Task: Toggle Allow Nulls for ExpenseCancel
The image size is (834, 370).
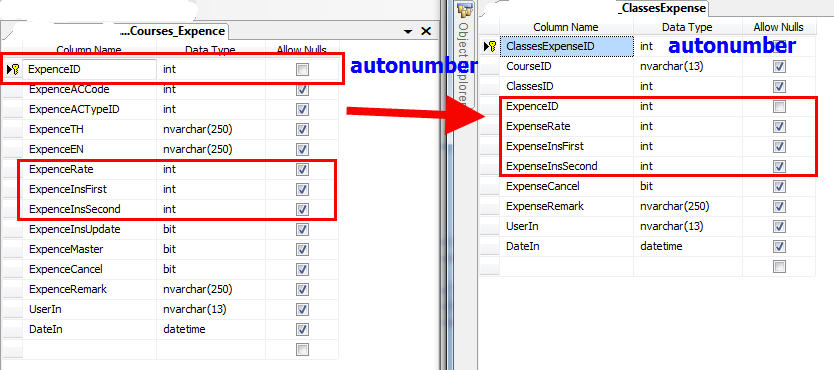Action: click(x=779, y=187)
